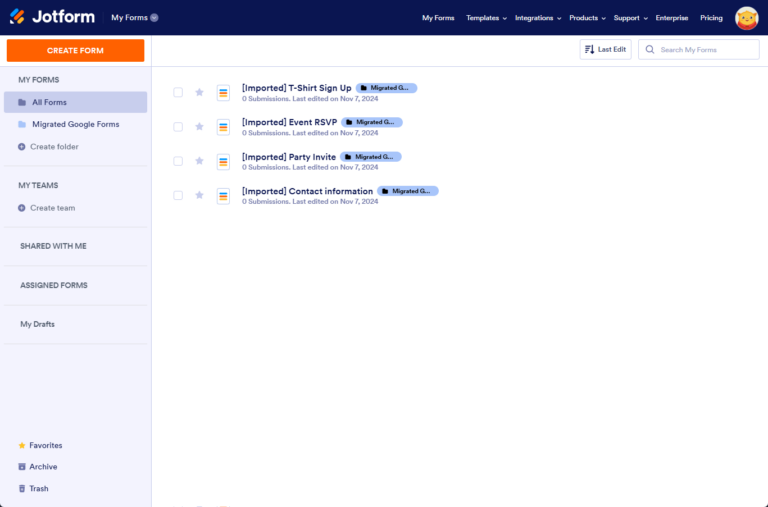The width and height of the screenshot is (768, 507).
Task: Open the Enterprise page
Action: tap(672, 18)
